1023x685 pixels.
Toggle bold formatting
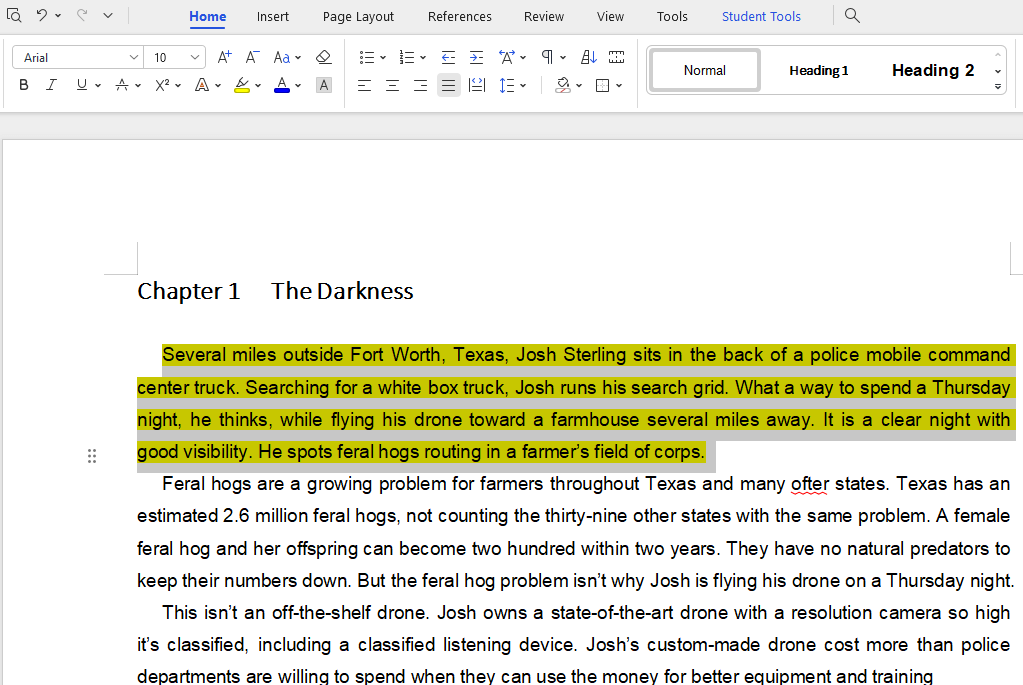pyautogui.click(x=24, y=86)
